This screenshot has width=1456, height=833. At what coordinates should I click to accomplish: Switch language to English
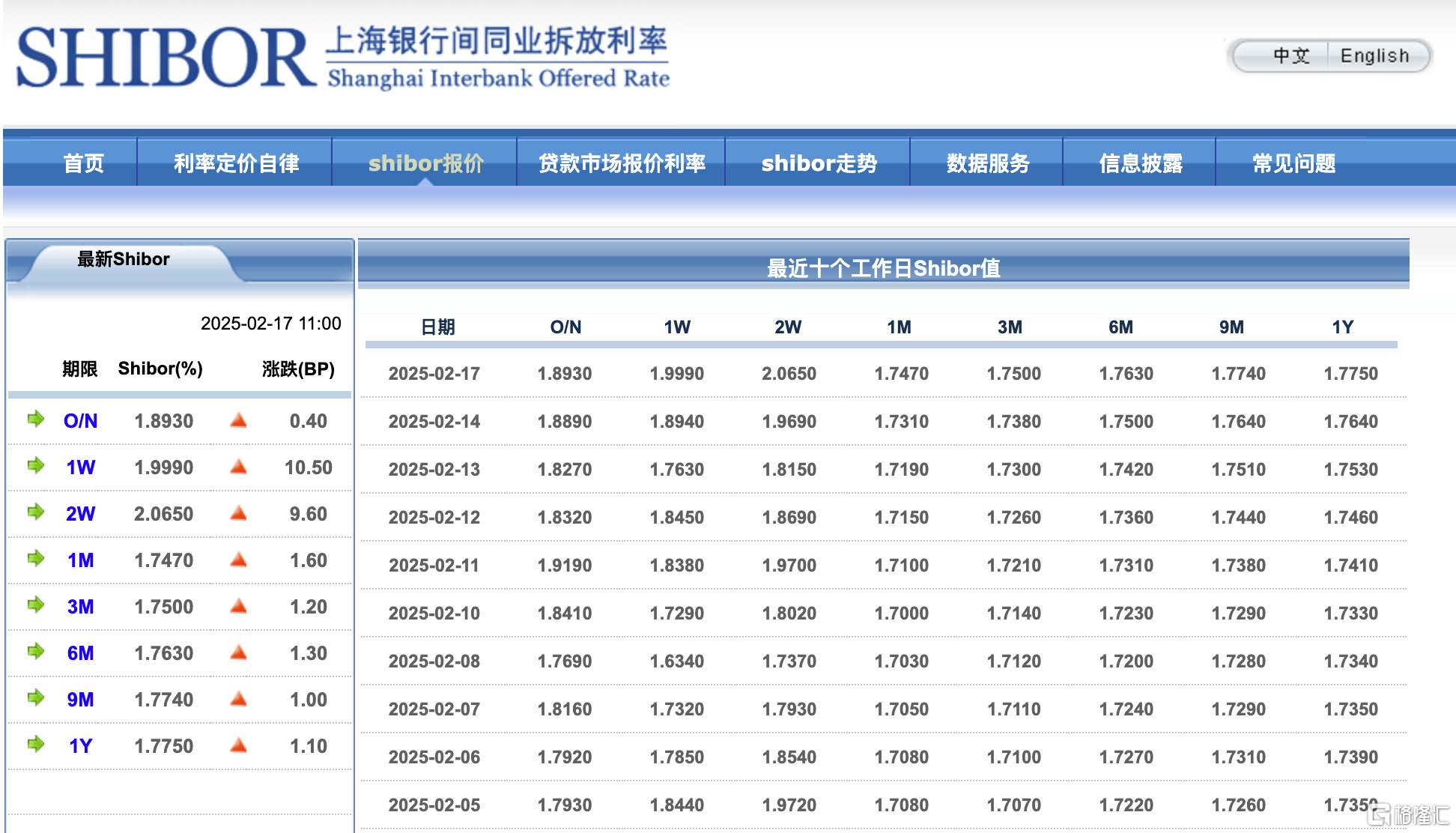tap(1375, 56)
